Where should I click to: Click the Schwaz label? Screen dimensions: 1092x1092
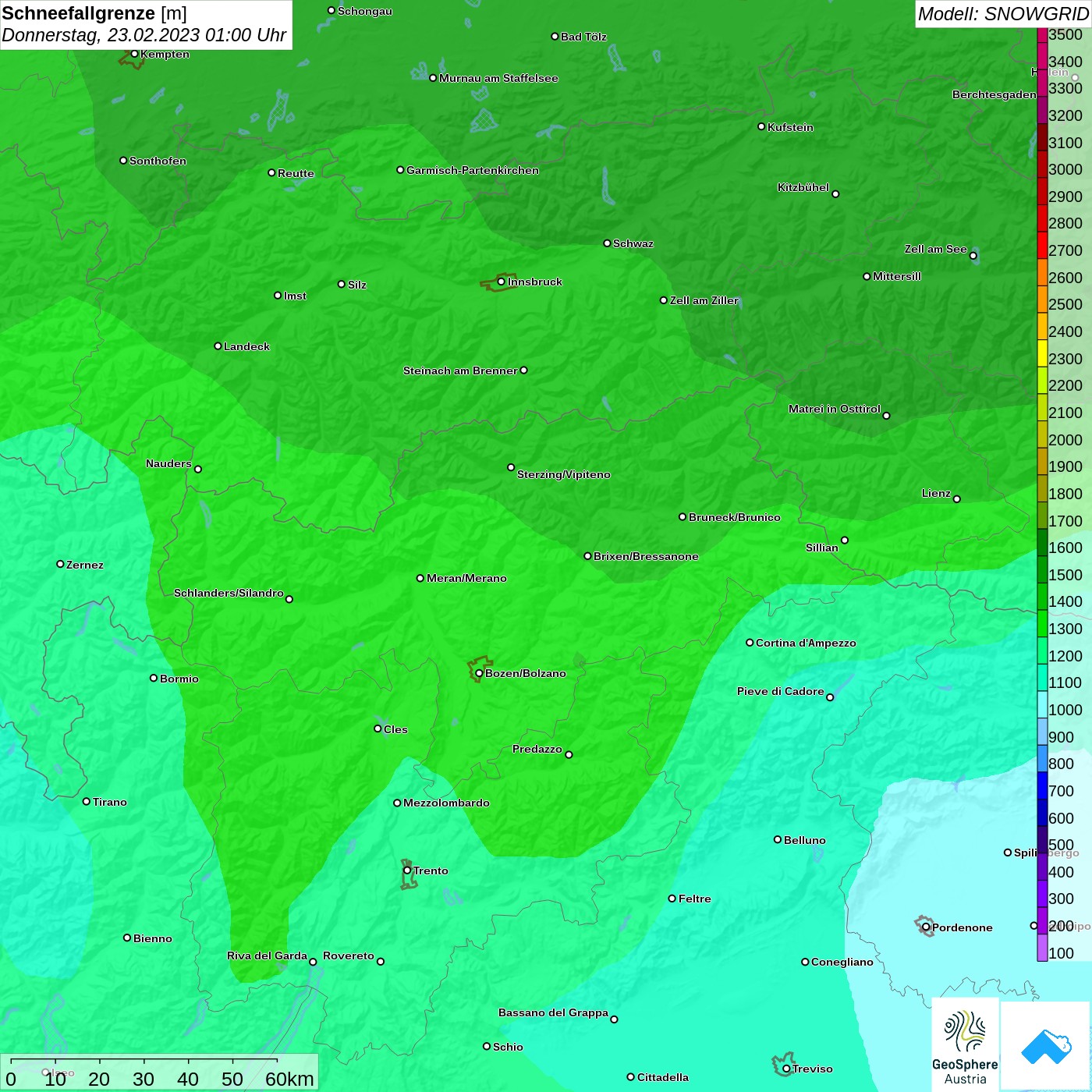coord(633,243)
